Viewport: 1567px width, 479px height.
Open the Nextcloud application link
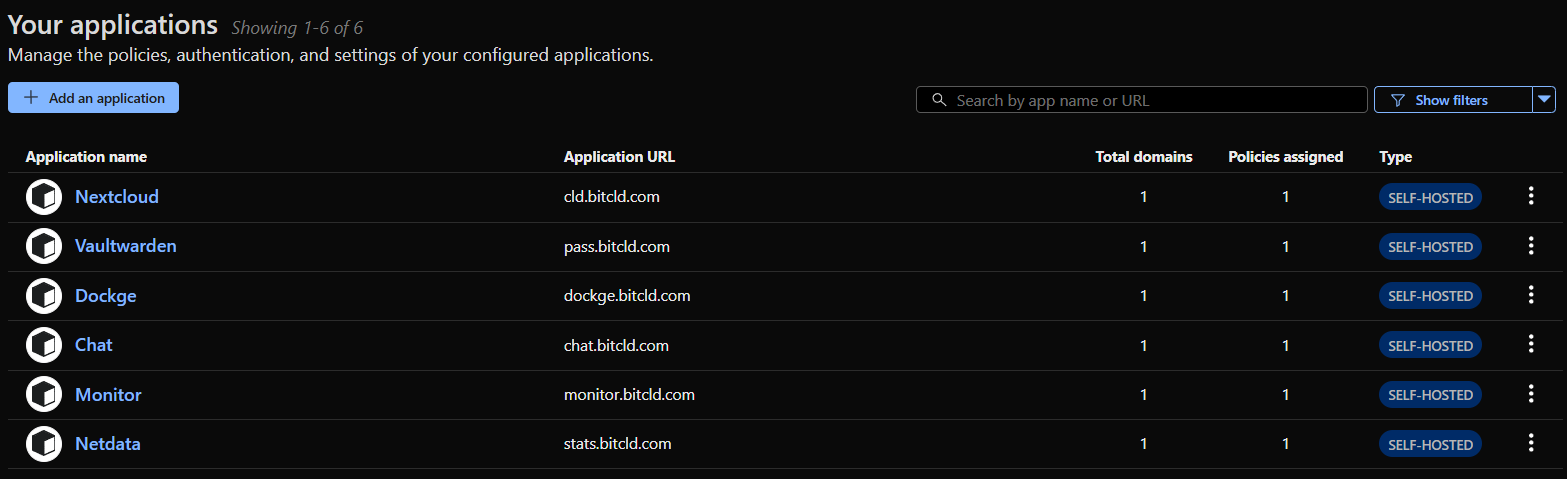pyautogui.click(x=117, y=197)
